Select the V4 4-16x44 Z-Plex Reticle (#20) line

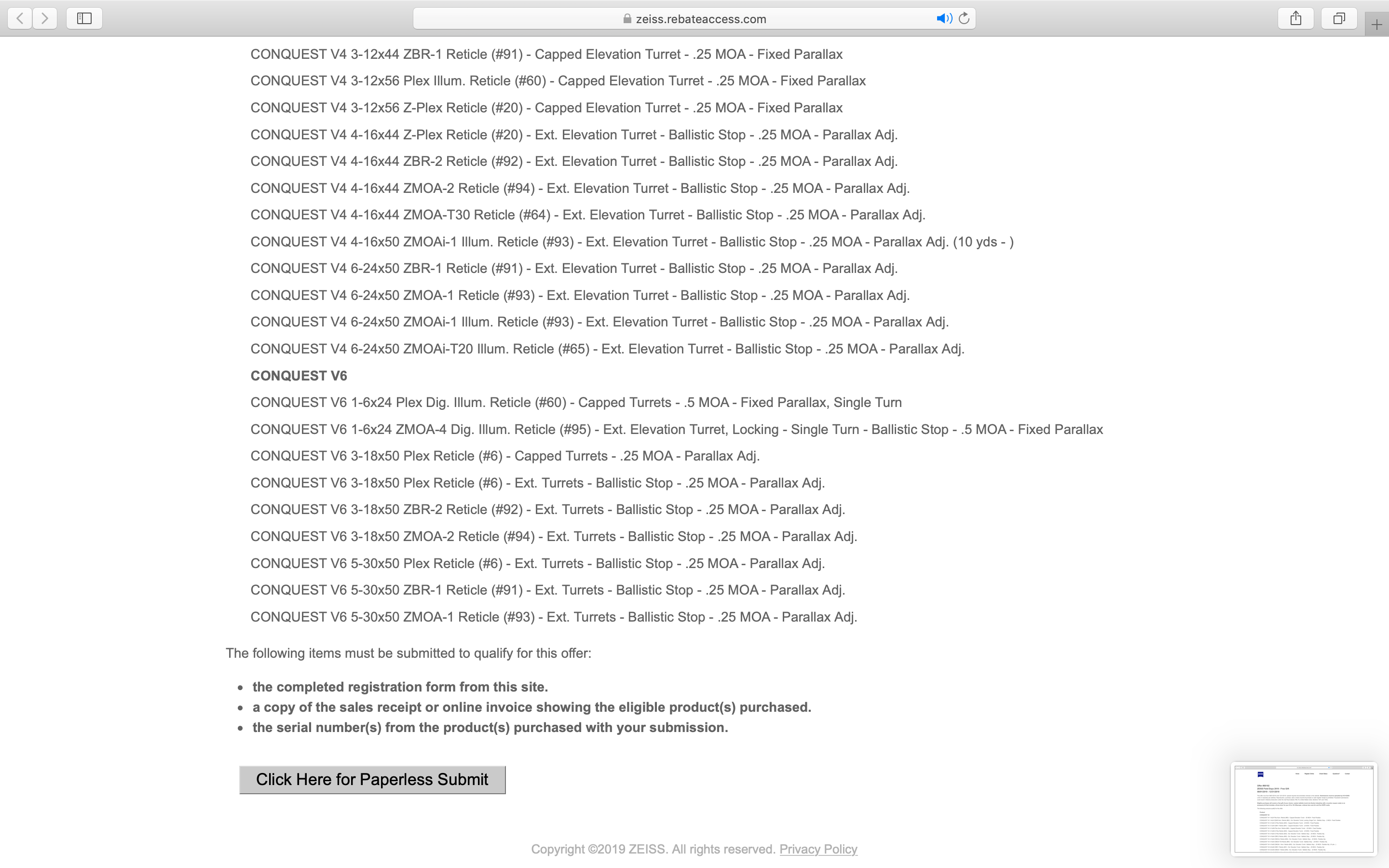pos(574,135)
